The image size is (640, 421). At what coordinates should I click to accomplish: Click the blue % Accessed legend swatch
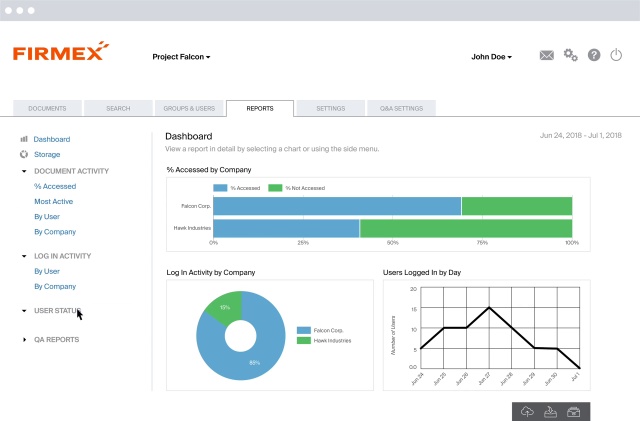(220, 188)
